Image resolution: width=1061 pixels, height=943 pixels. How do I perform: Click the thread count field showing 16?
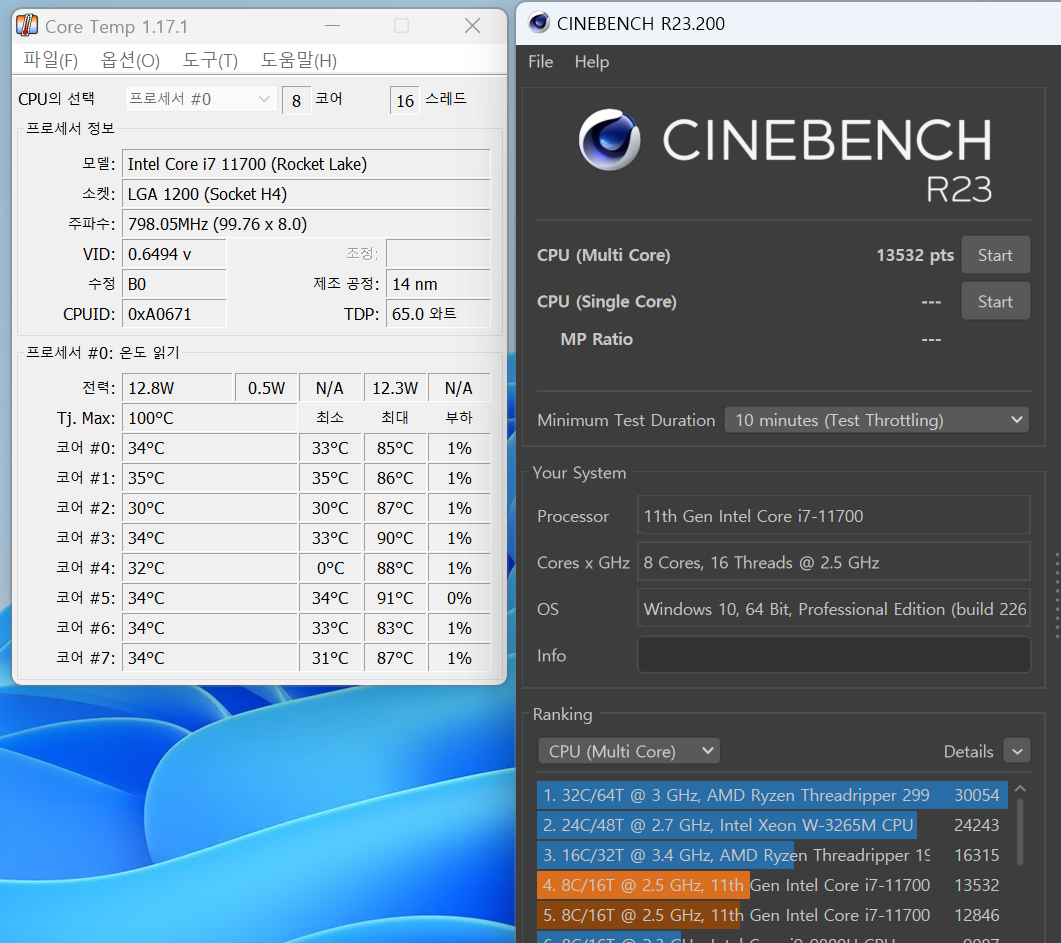(x=405, y=100)
